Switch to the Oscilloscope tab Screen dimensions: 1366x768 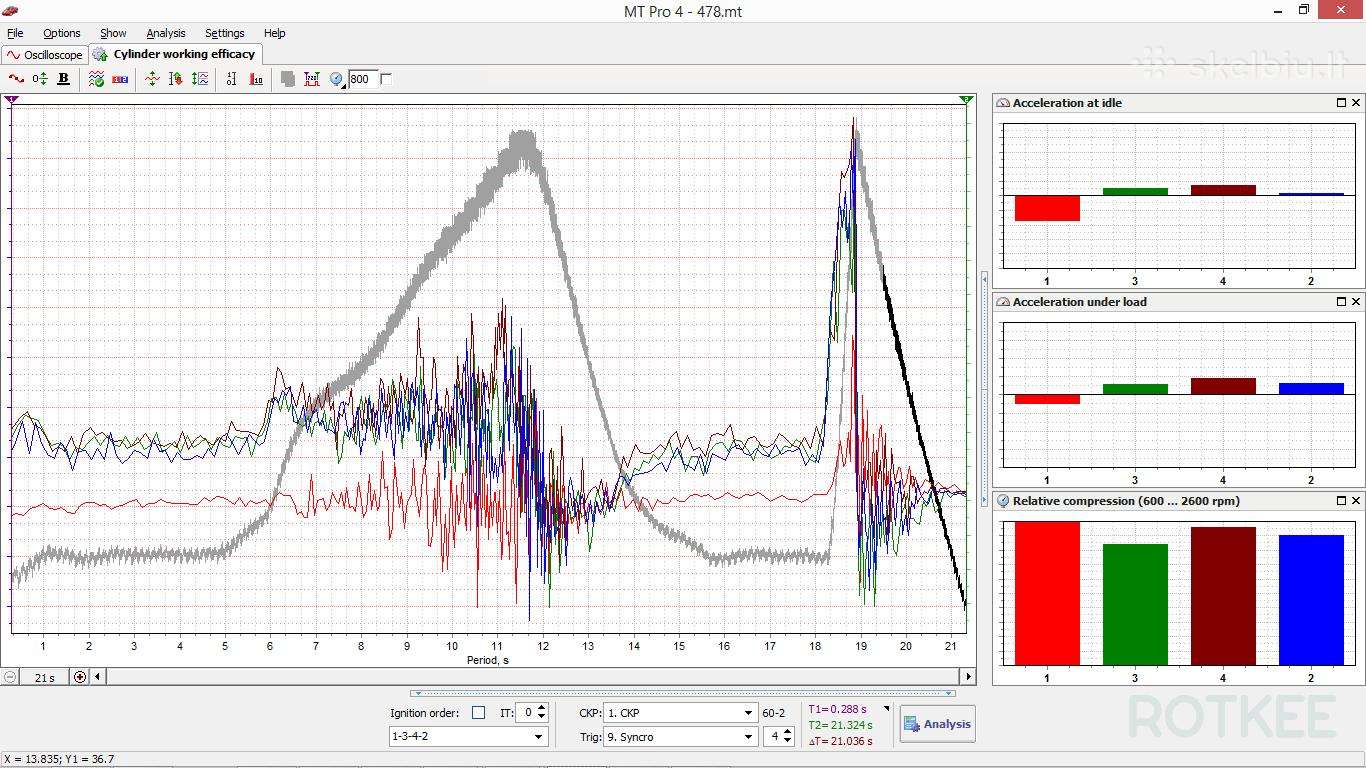45,55
